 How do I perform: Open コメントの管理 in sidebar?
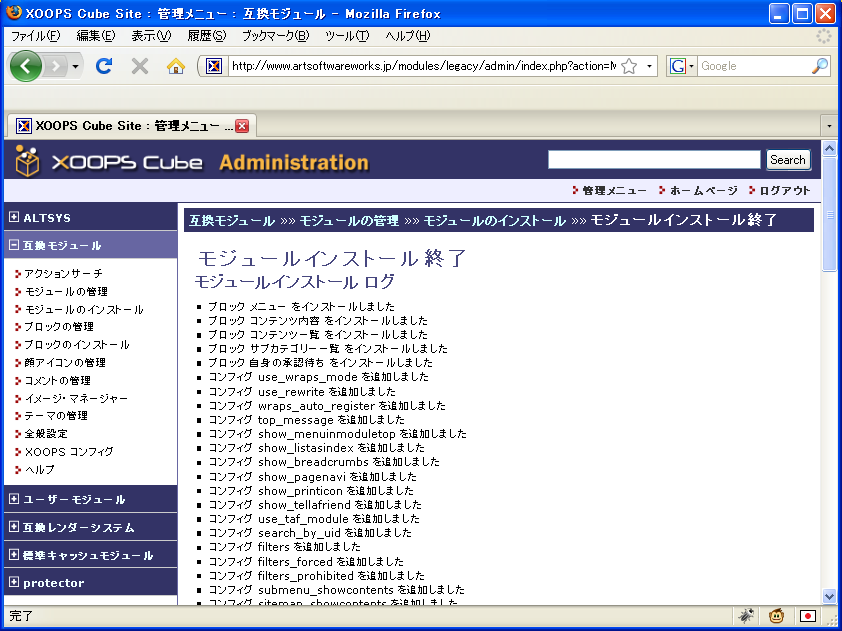pyautogui.click(x=57, y=381)
